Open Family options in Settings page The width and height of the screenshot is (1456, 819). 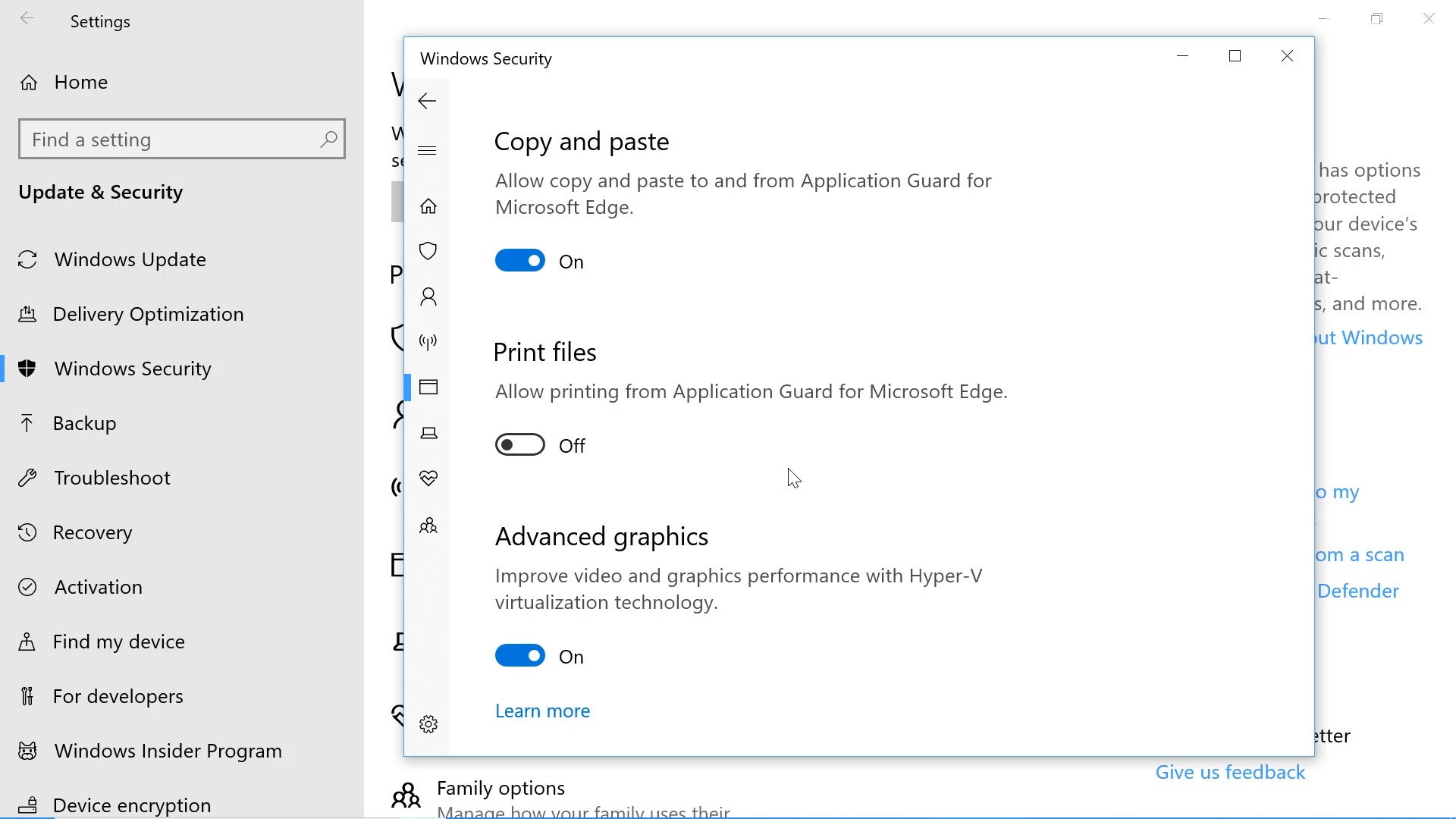(x=500, y=788)
